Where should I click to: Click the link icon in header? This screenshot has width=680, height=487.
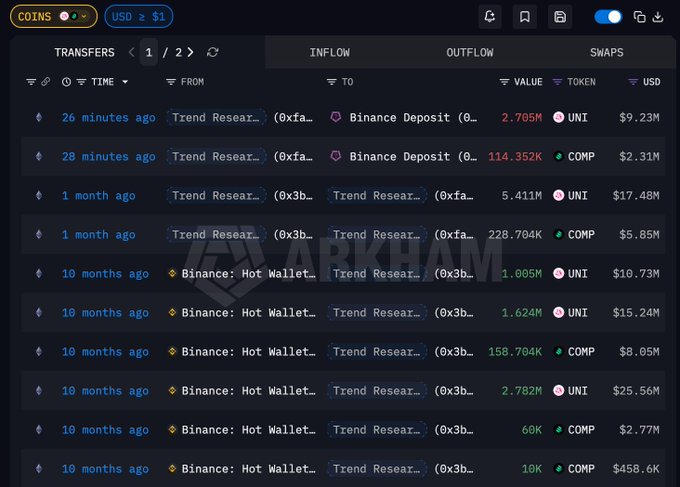point(46,82)
